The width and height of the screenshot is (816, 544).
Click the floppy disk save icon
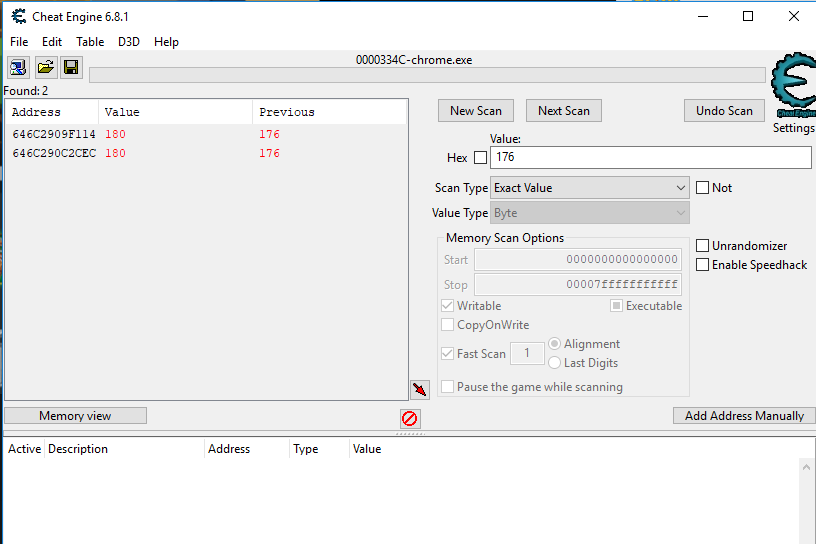point(71,68)
